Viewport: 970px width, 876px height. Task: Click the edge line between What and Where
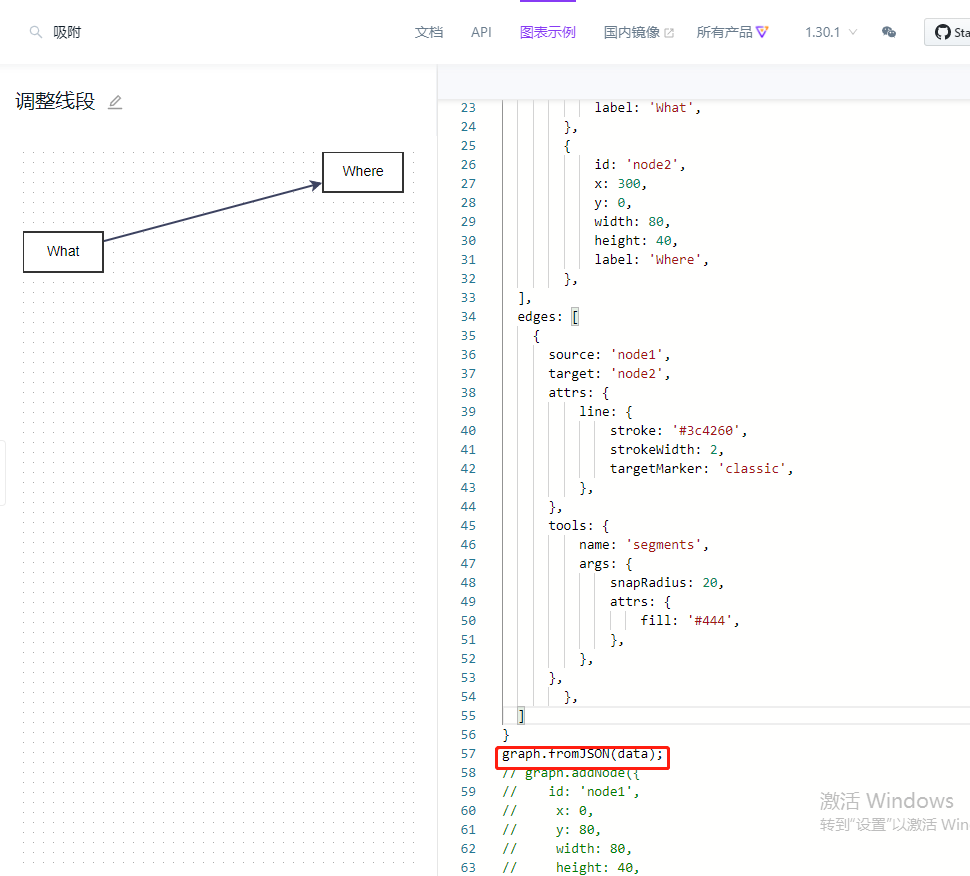[x=210, y=212]
